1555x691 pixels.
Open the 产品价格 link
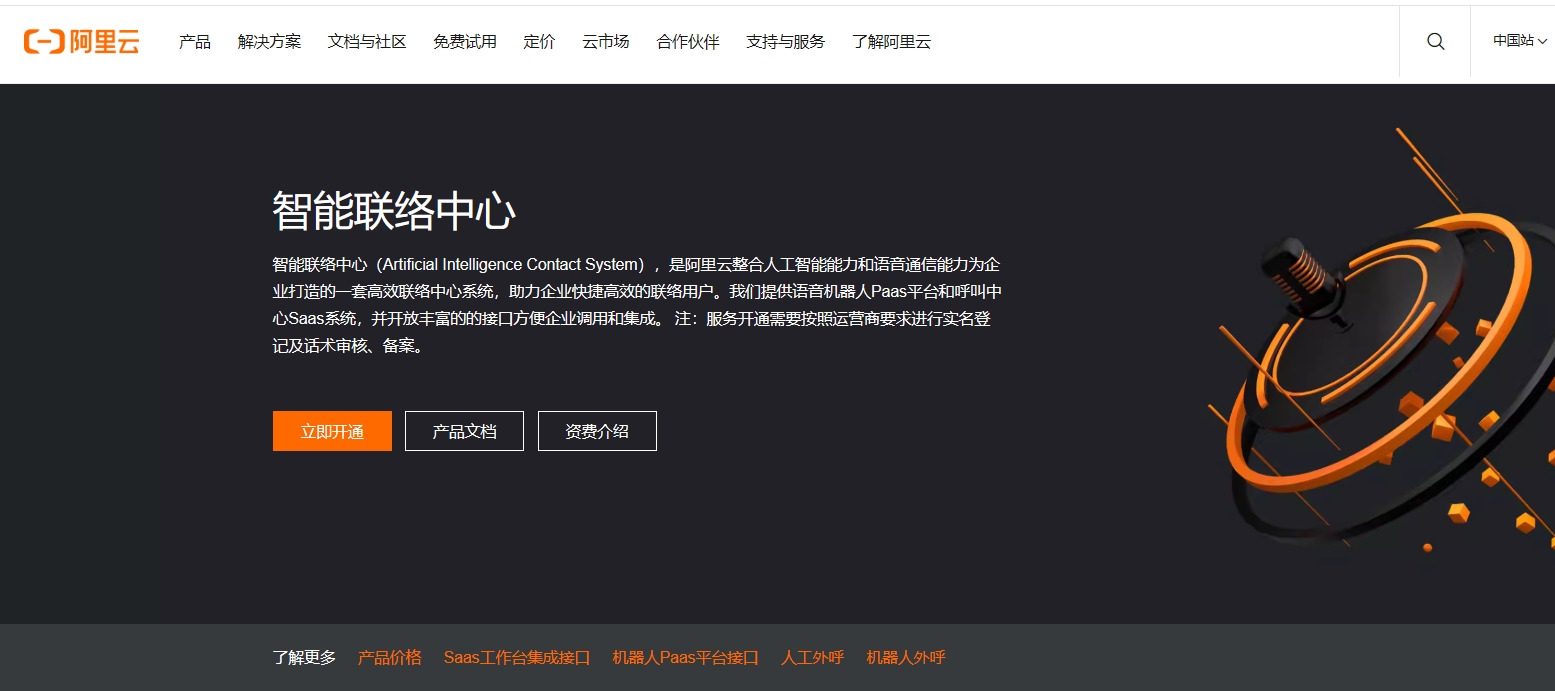coord(389,658)
